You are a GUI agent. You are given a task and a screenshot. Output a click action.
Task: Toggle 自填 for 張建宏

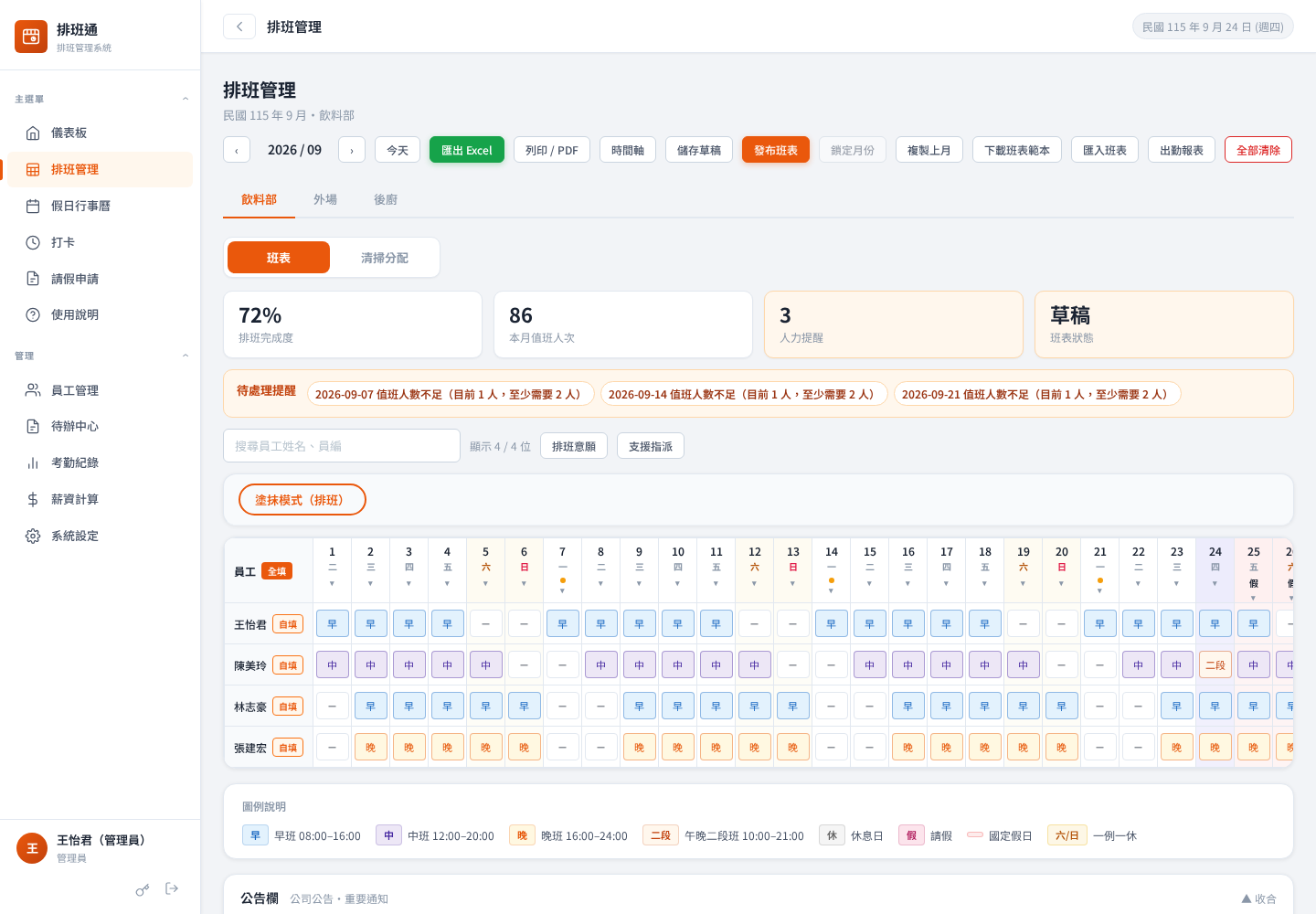click(x=288, y=748)
